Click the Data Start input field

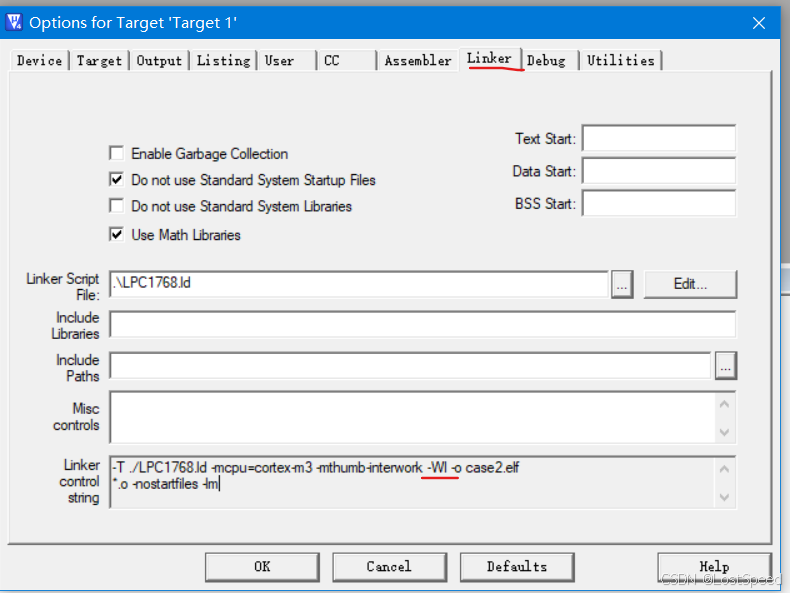pyautogui.click(x=659, y=171)
